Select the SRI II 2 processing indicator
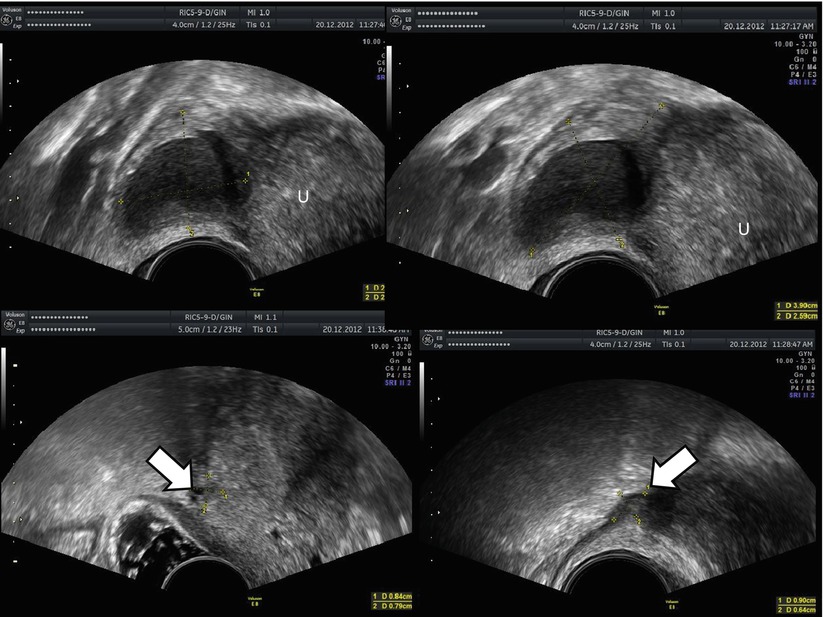The height and width of the screenshot is (617, 823). [801, 82]
